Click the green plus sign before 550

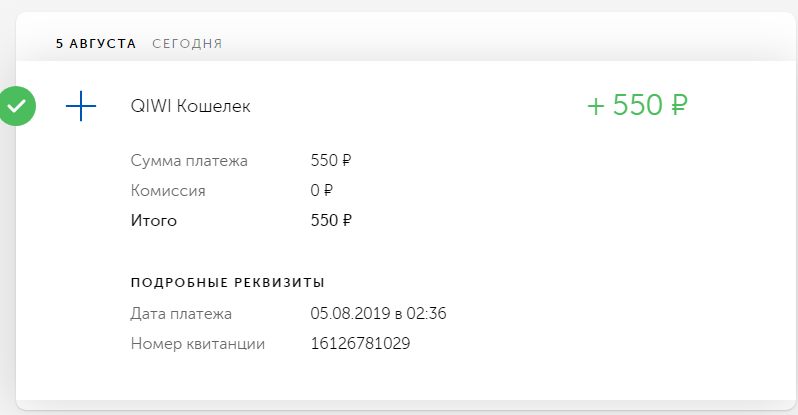tap(596, 106)
